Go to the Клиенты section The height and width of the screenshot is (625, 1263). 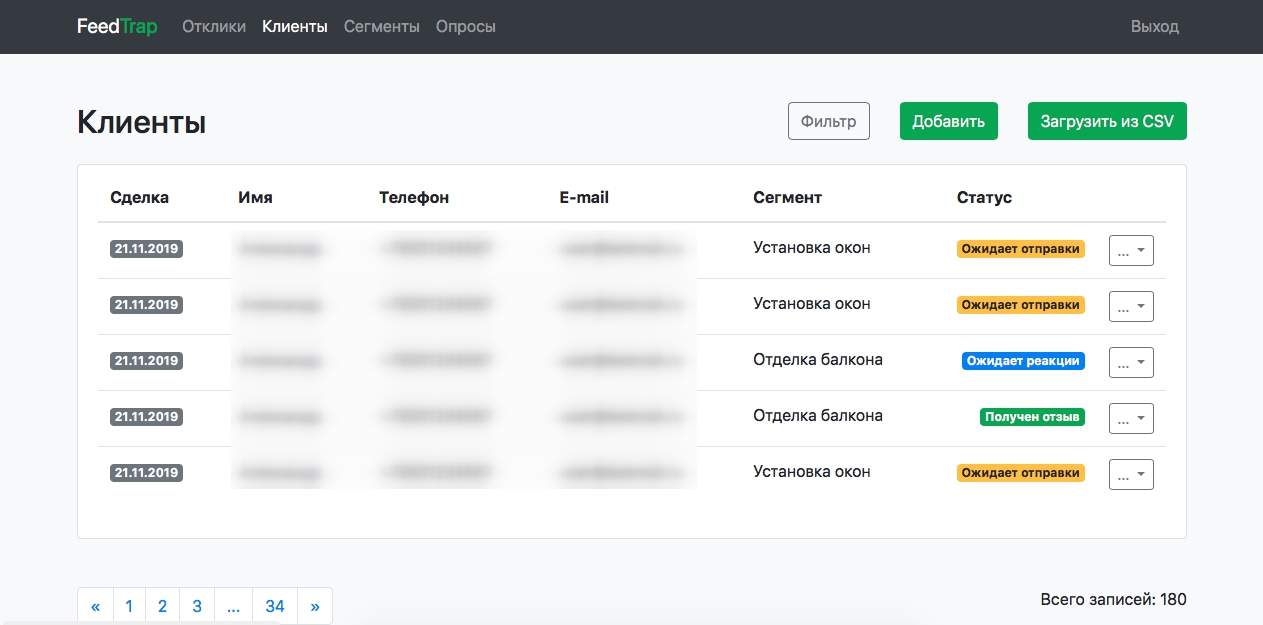[x=295, y=27]
